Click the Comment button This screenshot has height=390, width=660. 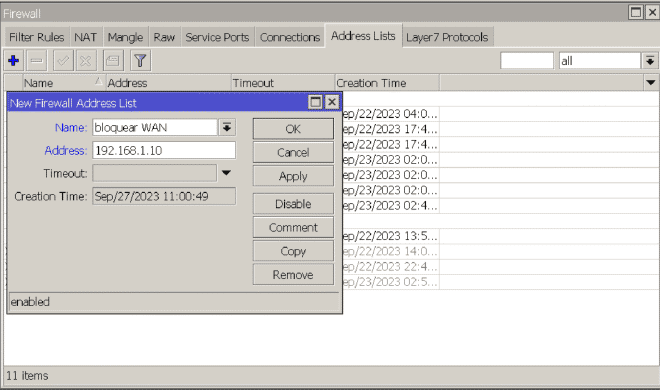click(x=293, y=228)
